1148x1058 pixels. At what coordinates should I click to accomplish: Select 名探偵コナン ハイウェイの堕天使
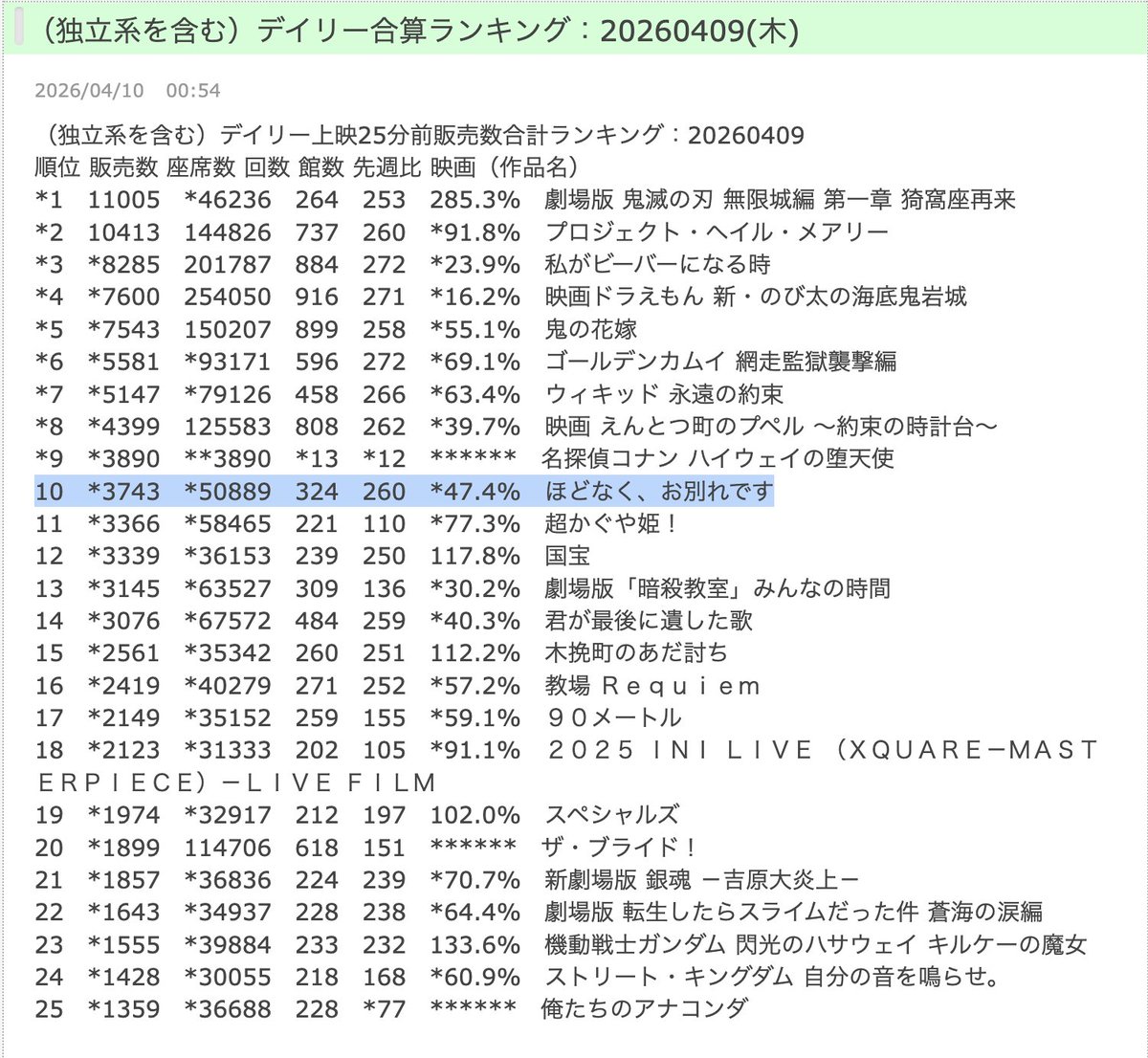click(x=717, y=459)
